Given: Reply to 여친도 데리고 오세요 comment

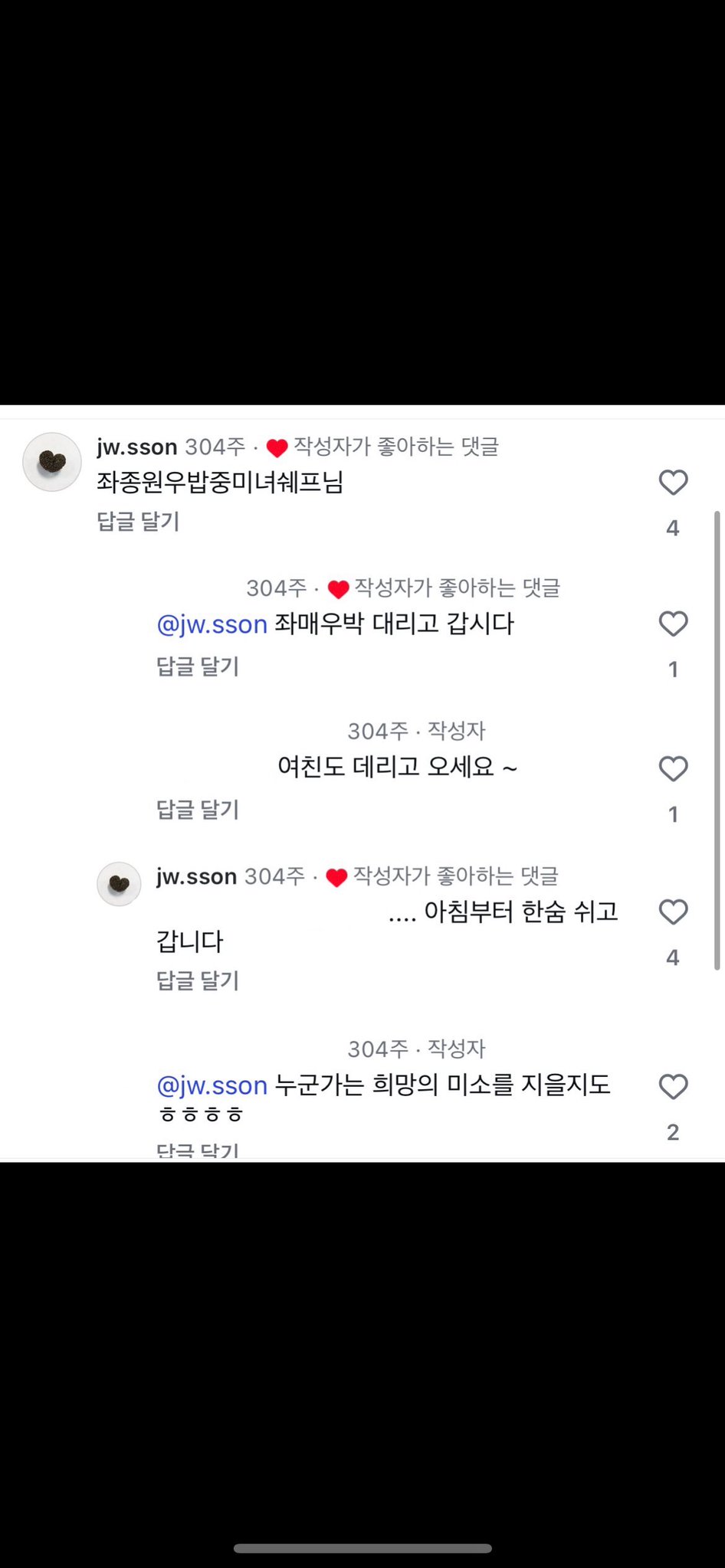Looking at the screenshot, I should pyautogui.click(x=198, y=810).
